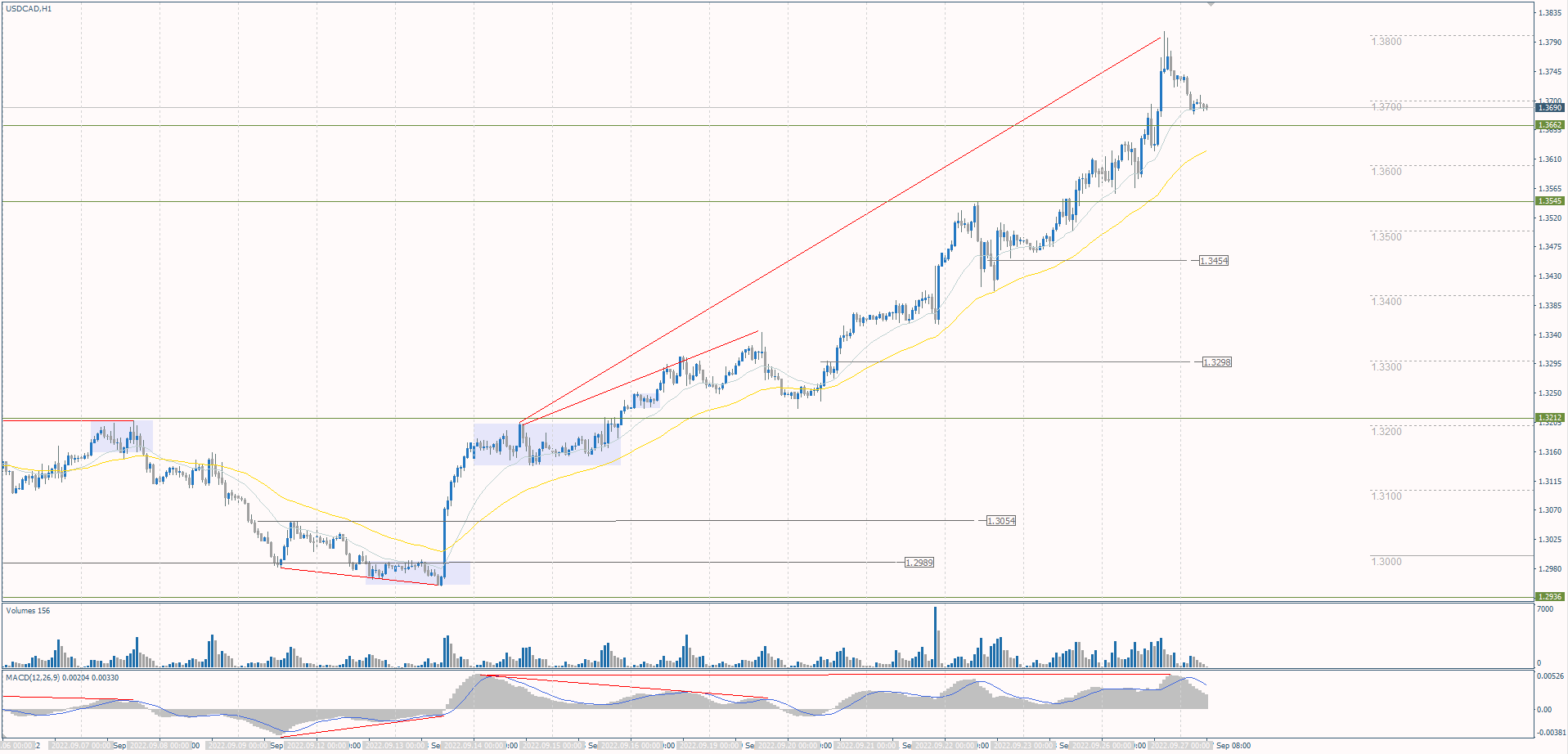This screenshot has height=754, width=1568.
Task: Click the 2022.09.22 00:00 date marker
Action: (x=946, y=746)
